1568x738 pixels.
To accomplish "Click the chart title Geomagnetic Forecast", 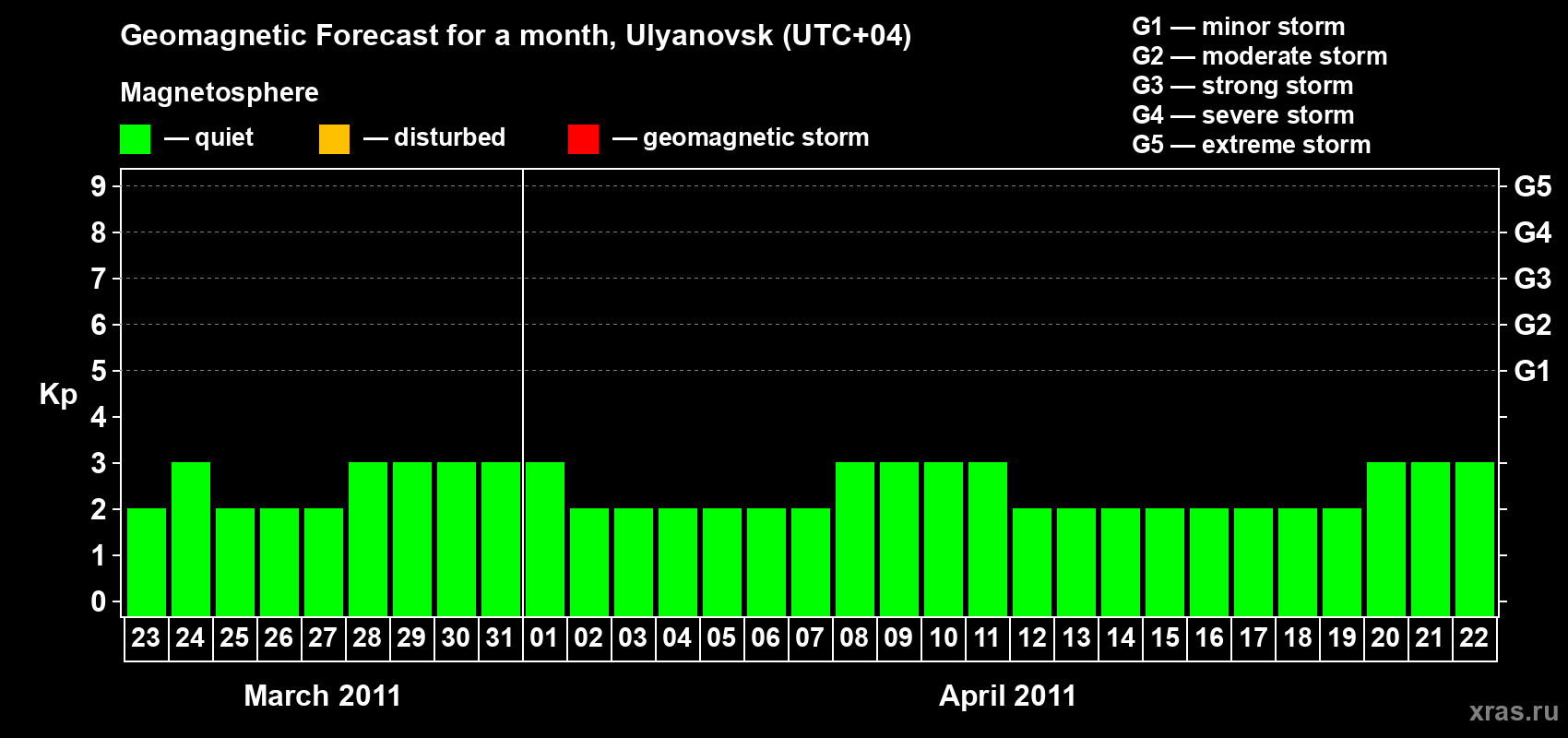I will 516,36.
